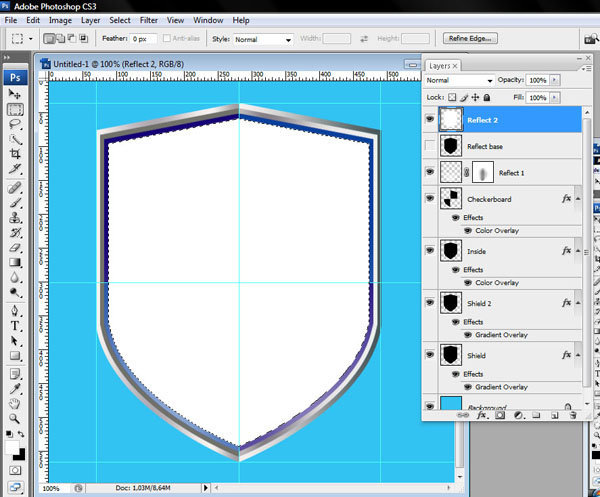Screen dimensions: 600x497
Task: Open the Edit menu
Action: click(33, 20)
